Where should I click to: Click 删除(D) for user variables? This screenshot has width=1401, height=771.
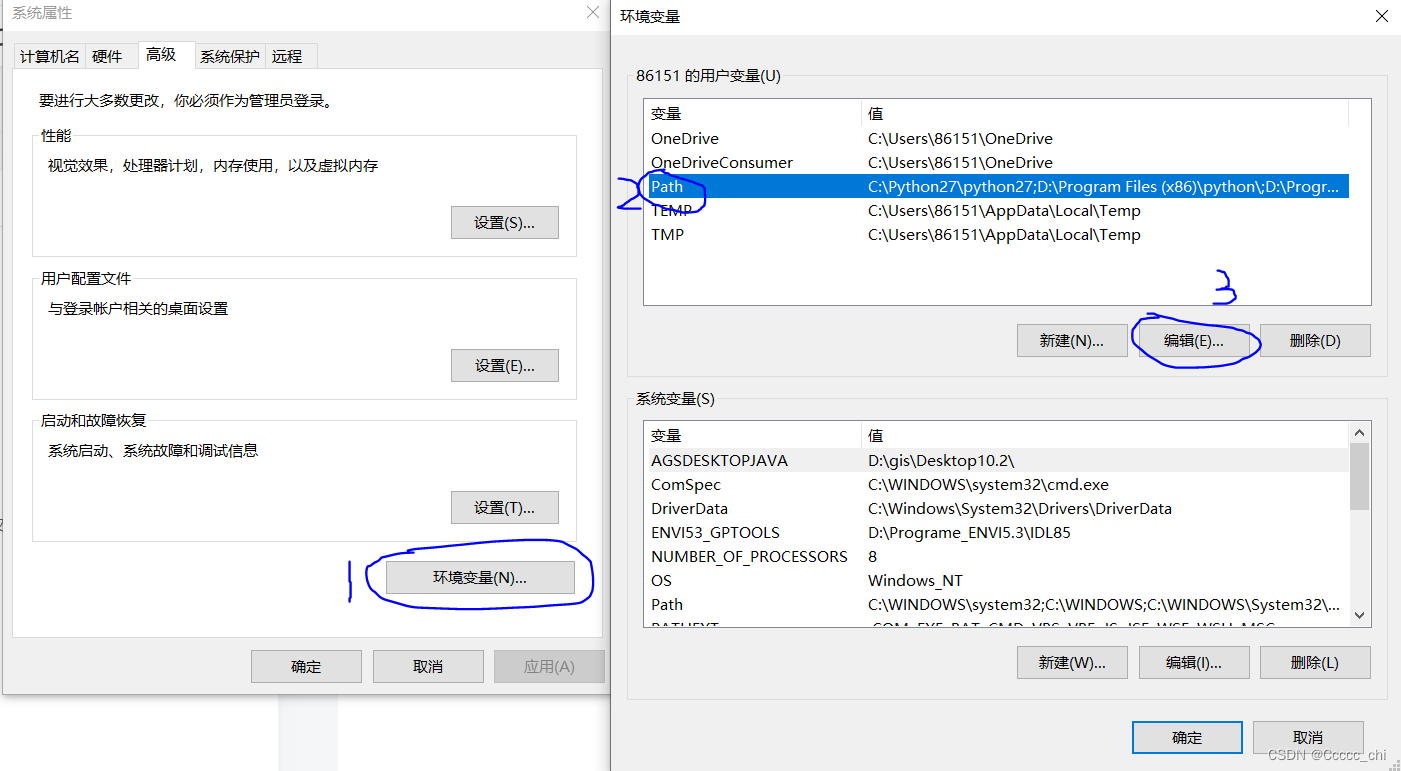tap(1315, 340)
